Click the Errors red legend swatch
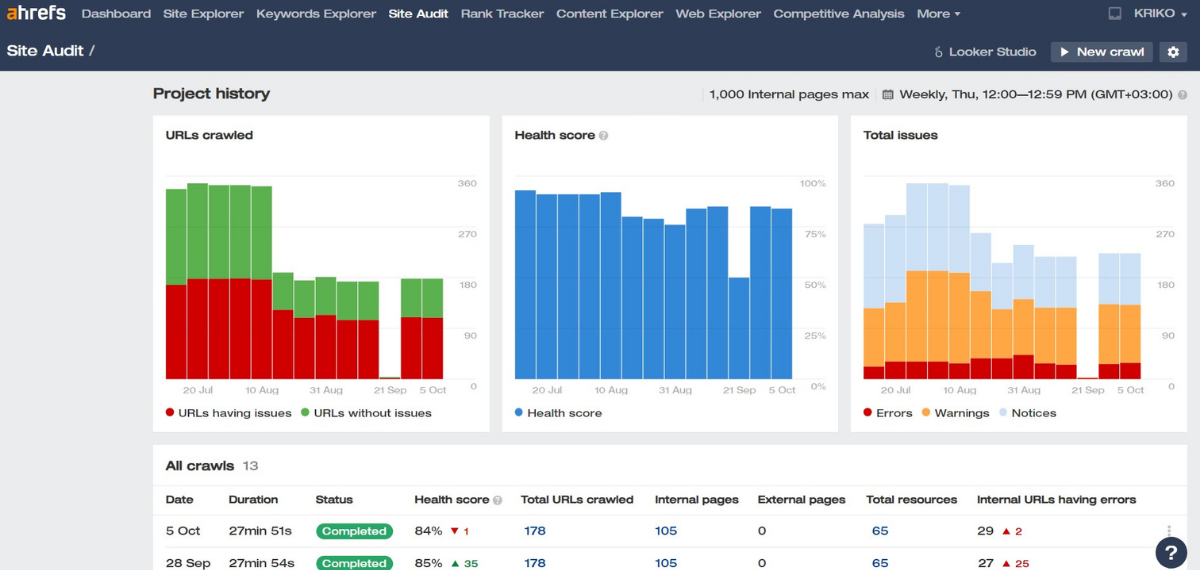Viewport: 1200px width, 570px height. 868,413
